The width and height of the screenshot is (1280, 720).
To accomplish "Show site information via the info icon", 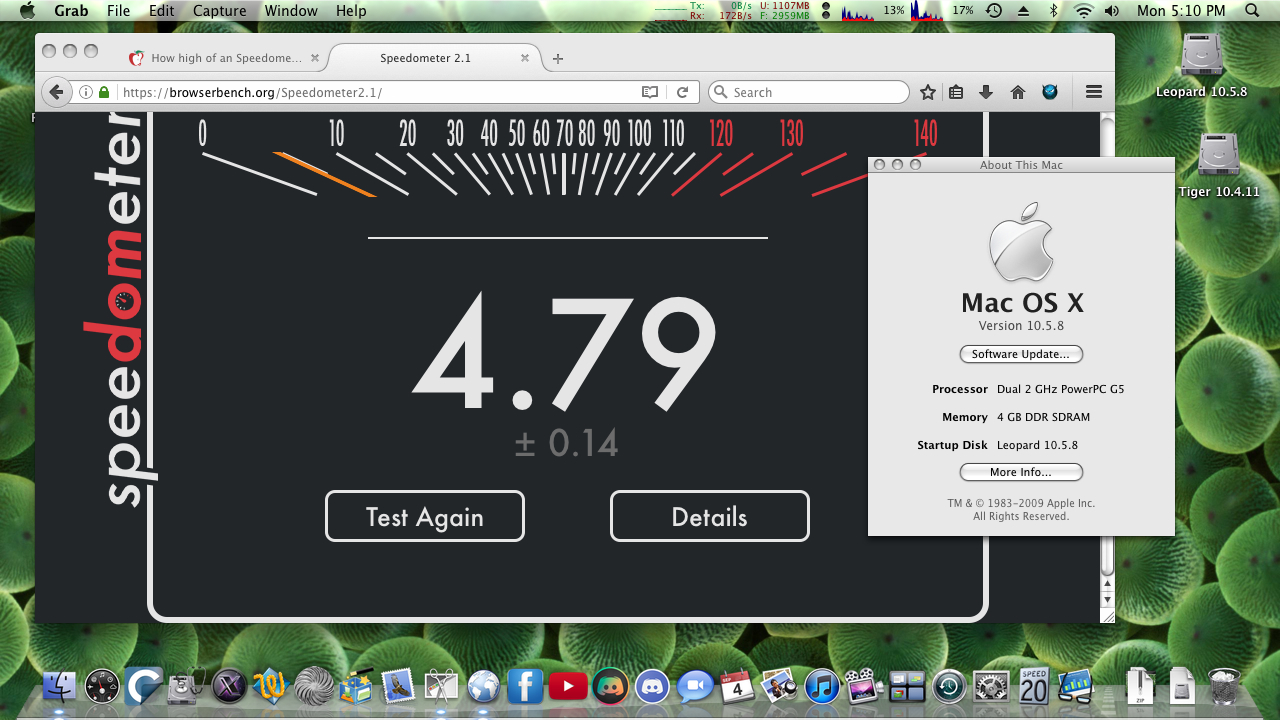I will tap(86, 92).
